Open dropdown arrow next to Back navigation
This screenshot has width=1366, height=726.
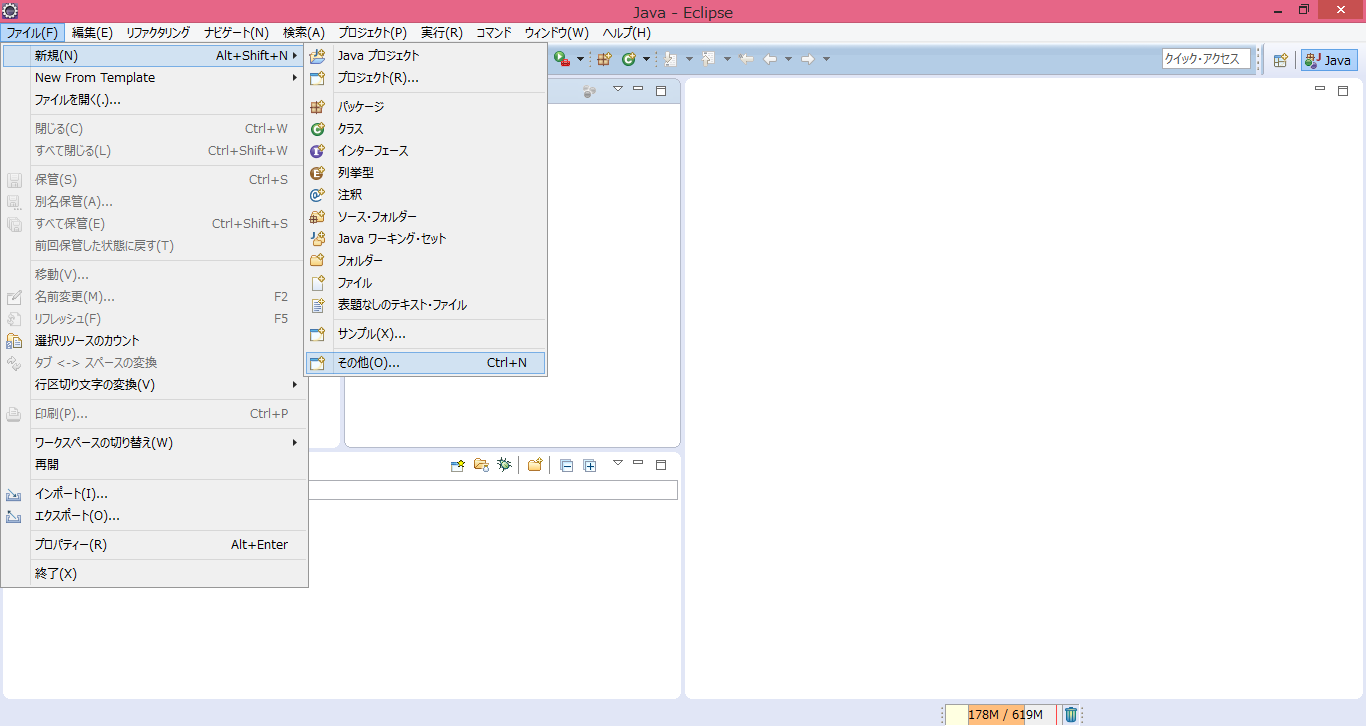click(788, 59)
